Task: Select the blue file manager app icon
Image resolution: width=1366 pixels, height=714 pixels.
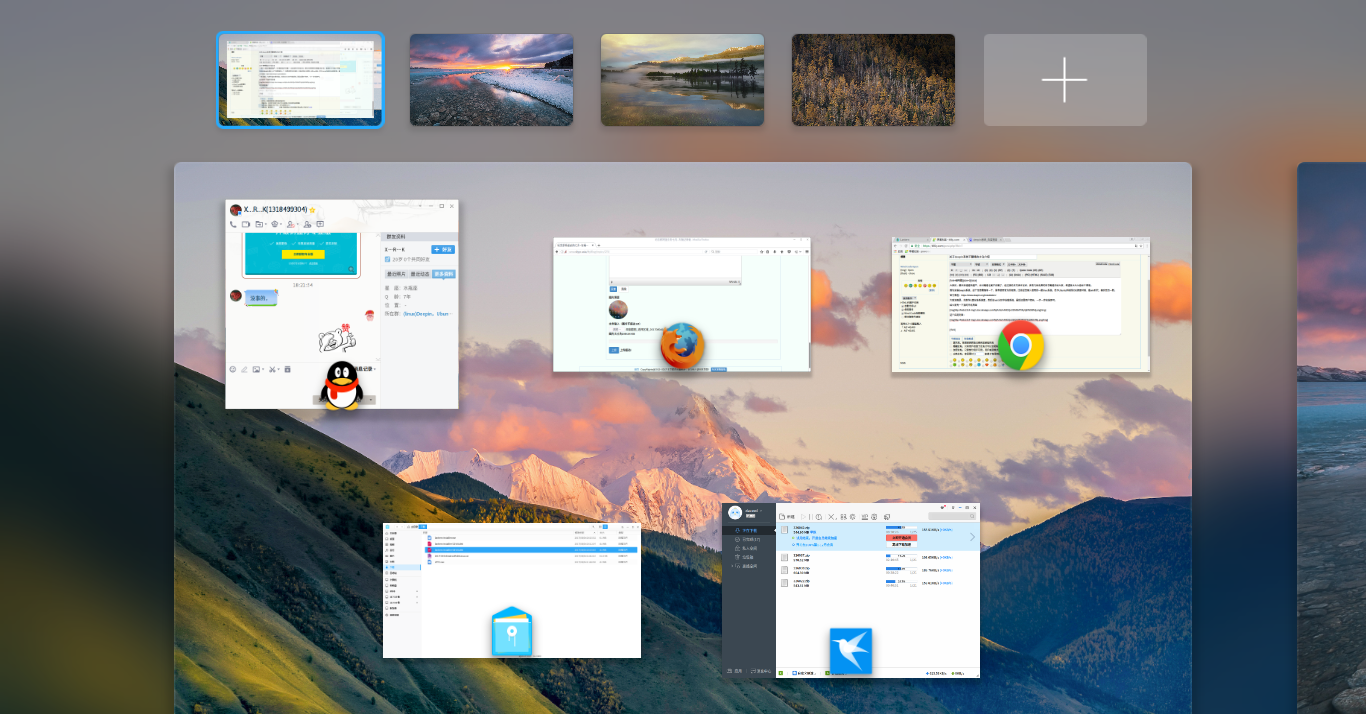Action: tap(512, 632)
